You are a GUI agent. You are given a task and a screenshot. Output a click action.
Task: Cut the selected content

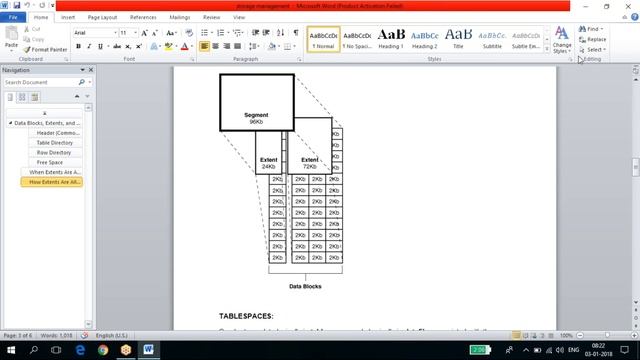[x=32, y=29]
